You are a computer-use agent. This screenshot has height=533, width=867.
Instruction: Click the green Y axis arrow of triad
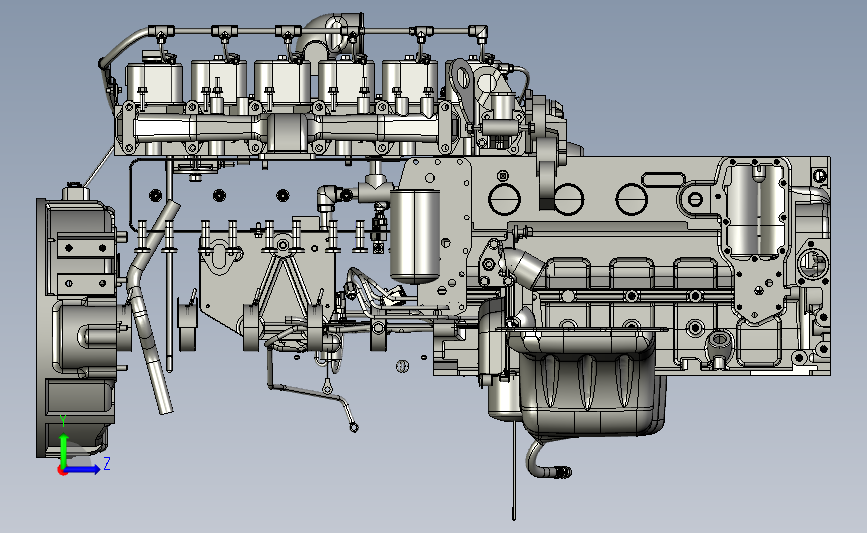(64, 451)
